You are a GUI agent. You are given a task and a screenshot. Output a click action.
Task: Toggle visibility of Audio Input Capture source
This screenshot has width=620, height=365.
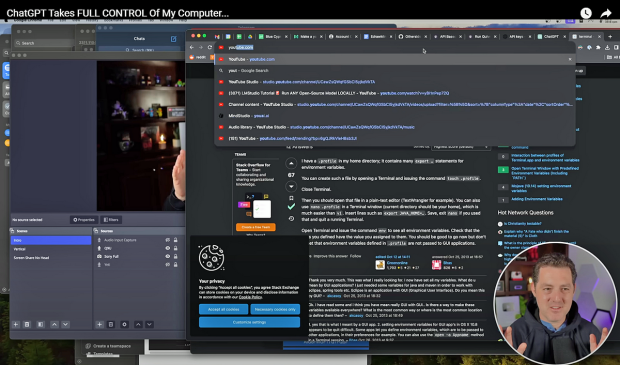pos(168,240)
